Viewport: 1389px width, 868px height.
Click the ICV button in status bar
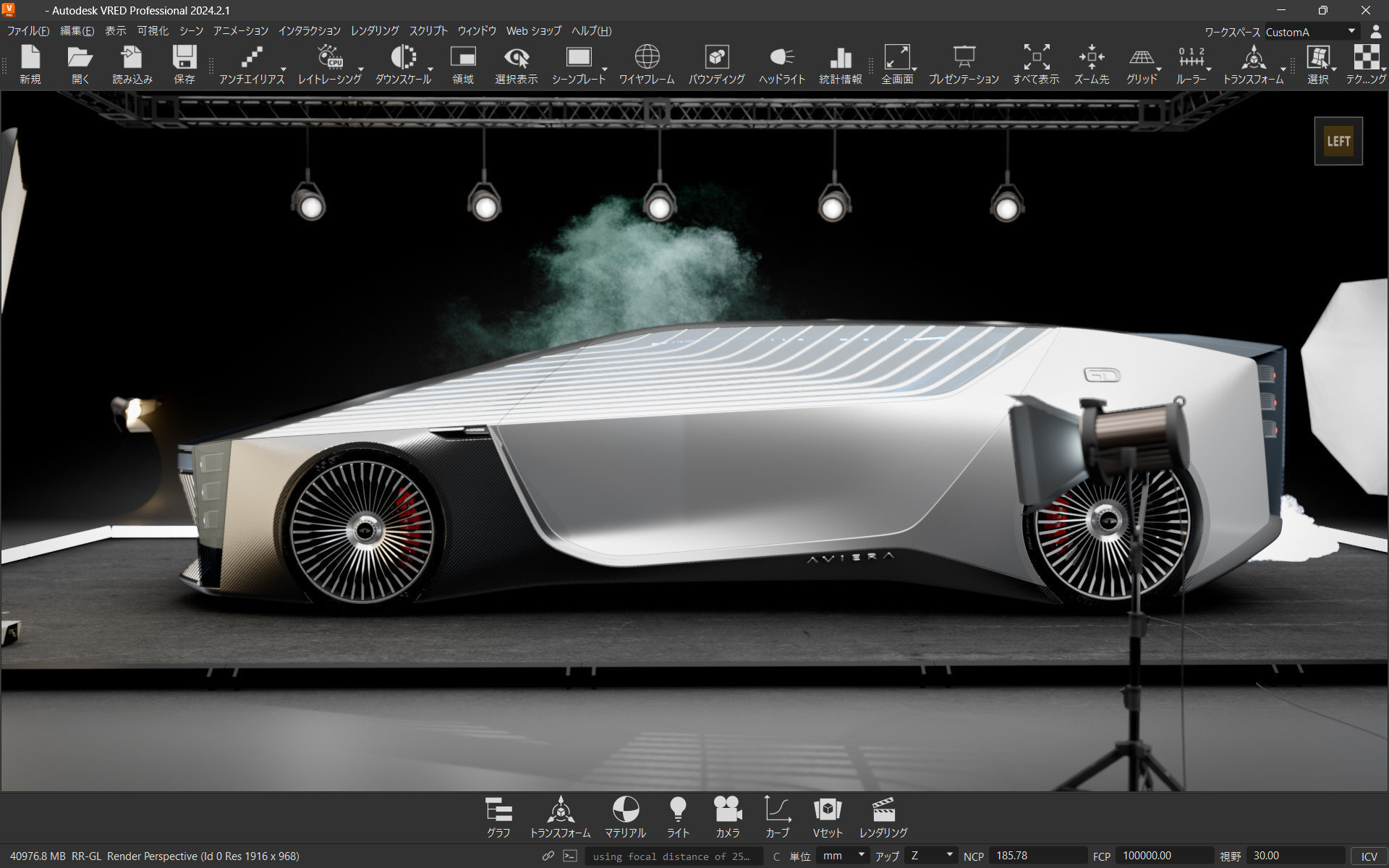pyautogui.click(x=1369, y=856)
